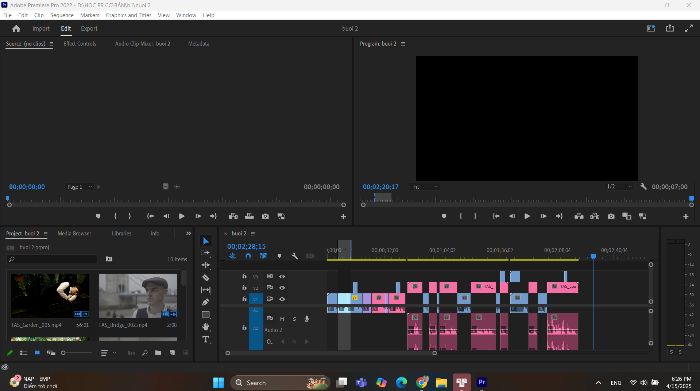Image resolution: width=700 pixels, height=391 pixels.
Task: Open sort icons dropdown in Project panel
Action: [108, 353]
